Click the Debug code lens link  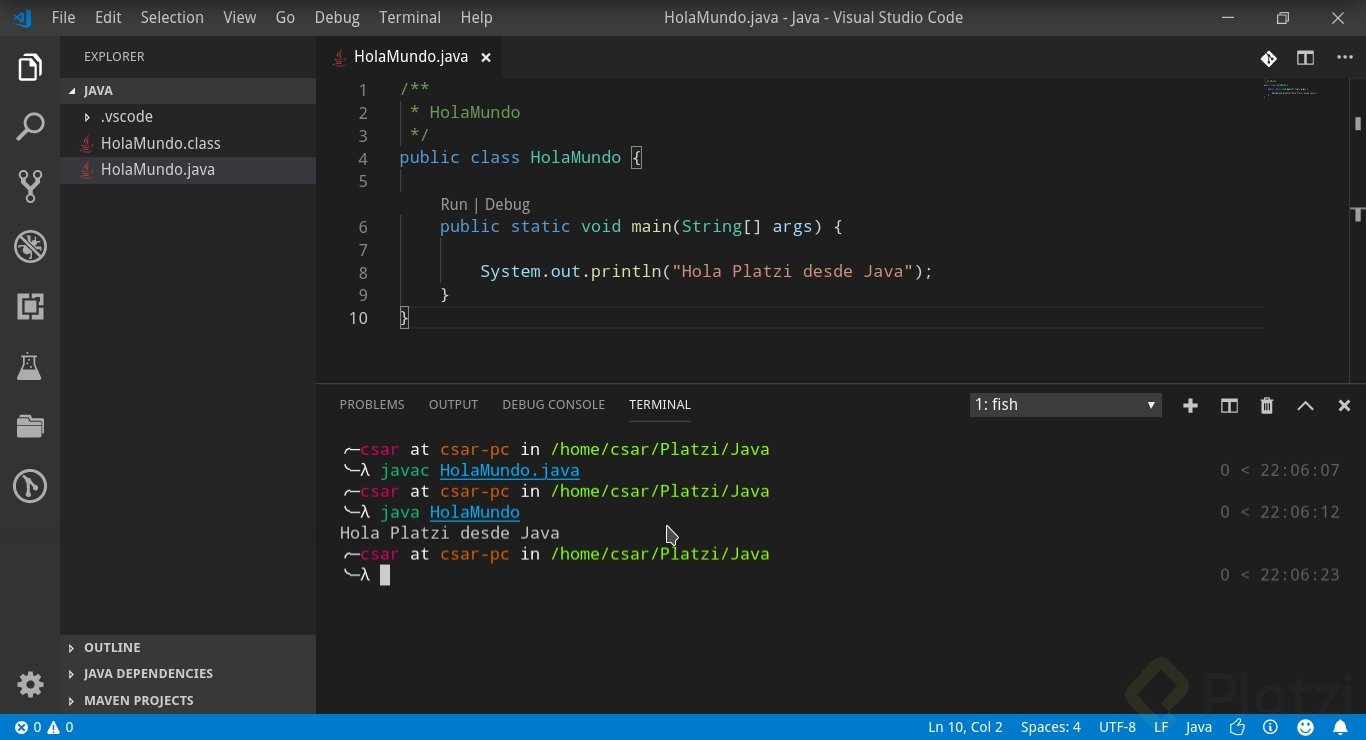507,204
